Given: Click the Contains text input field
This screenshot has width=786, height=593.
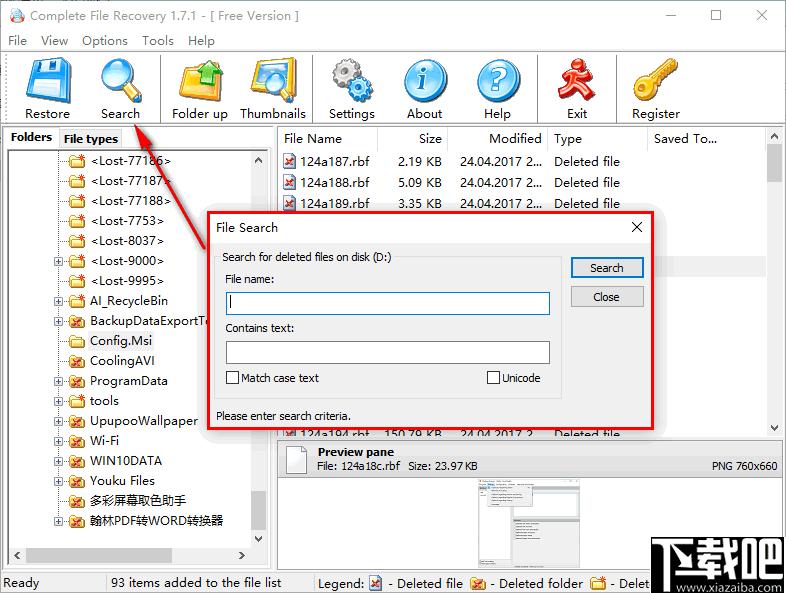Looking at the screenshot, I should (x=387, y=352).
